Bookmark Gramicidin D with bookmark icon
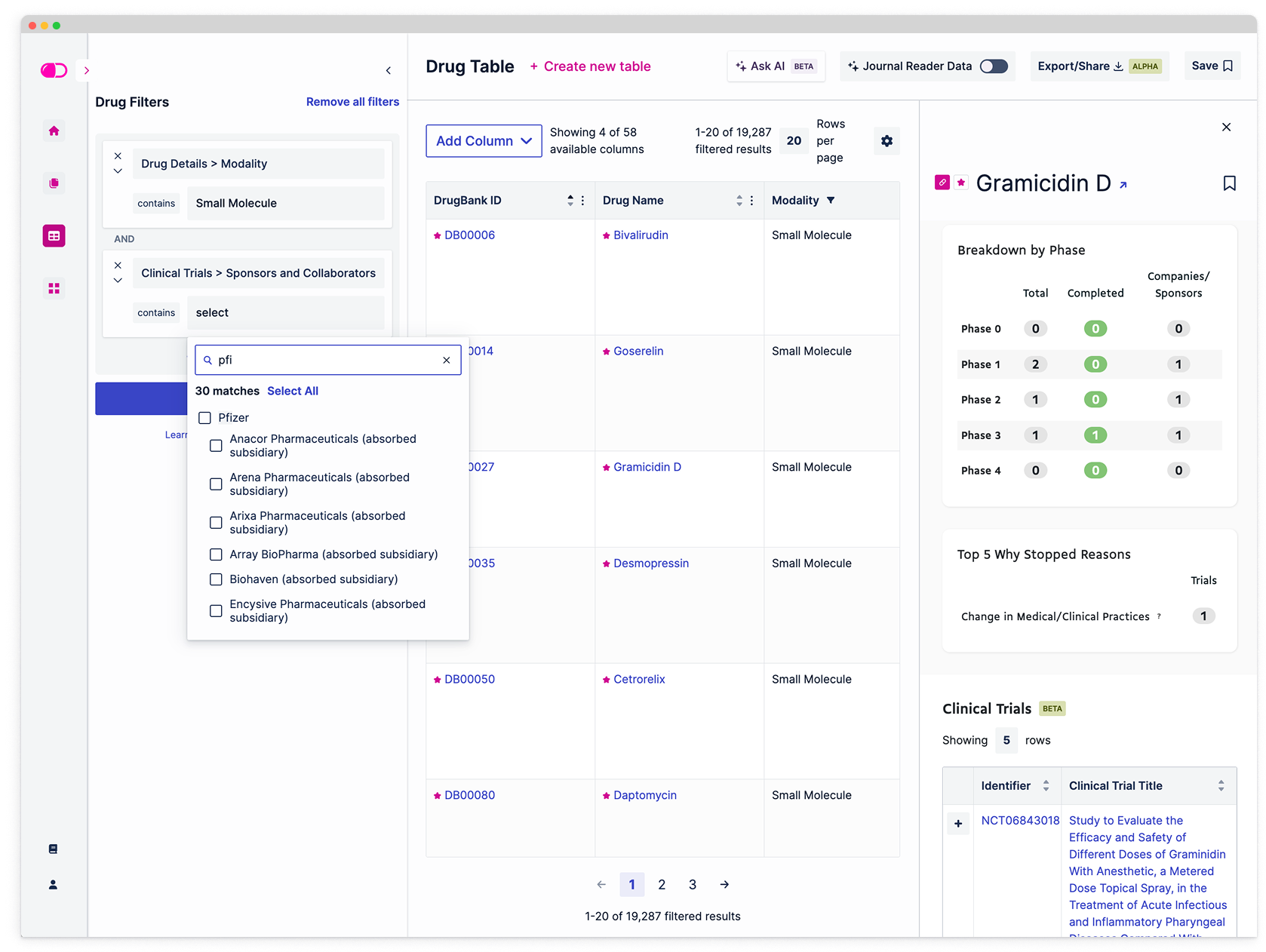The width and height of the screenshot is (1266, 952). 1229,183
